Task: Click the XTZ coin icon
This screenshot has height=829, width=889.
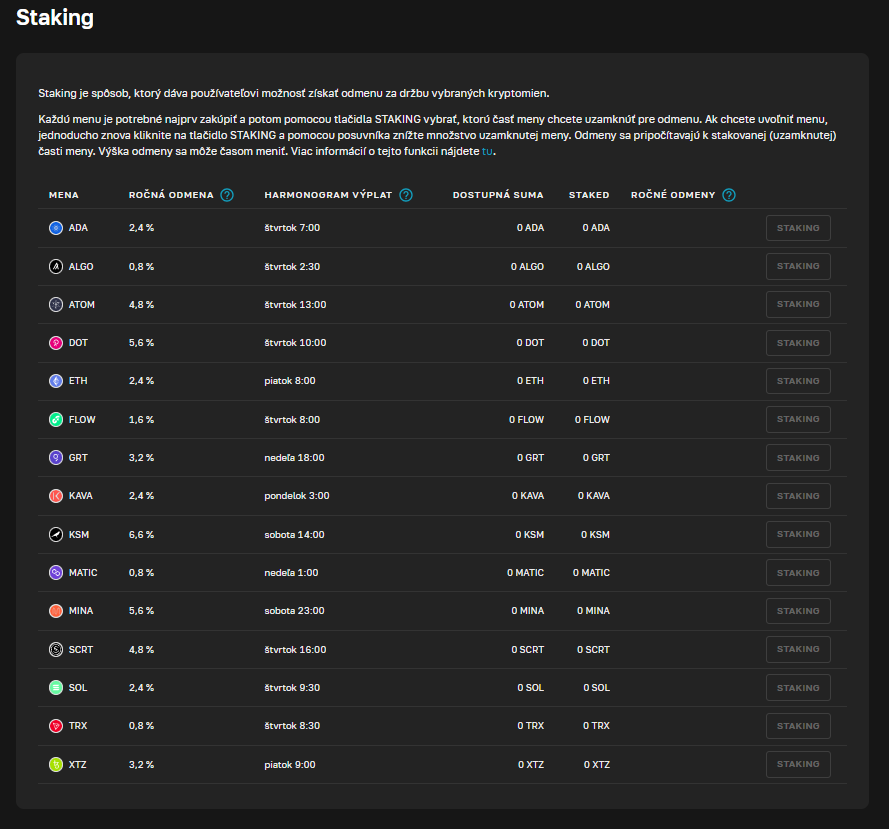Action: [x=56, y=764]
